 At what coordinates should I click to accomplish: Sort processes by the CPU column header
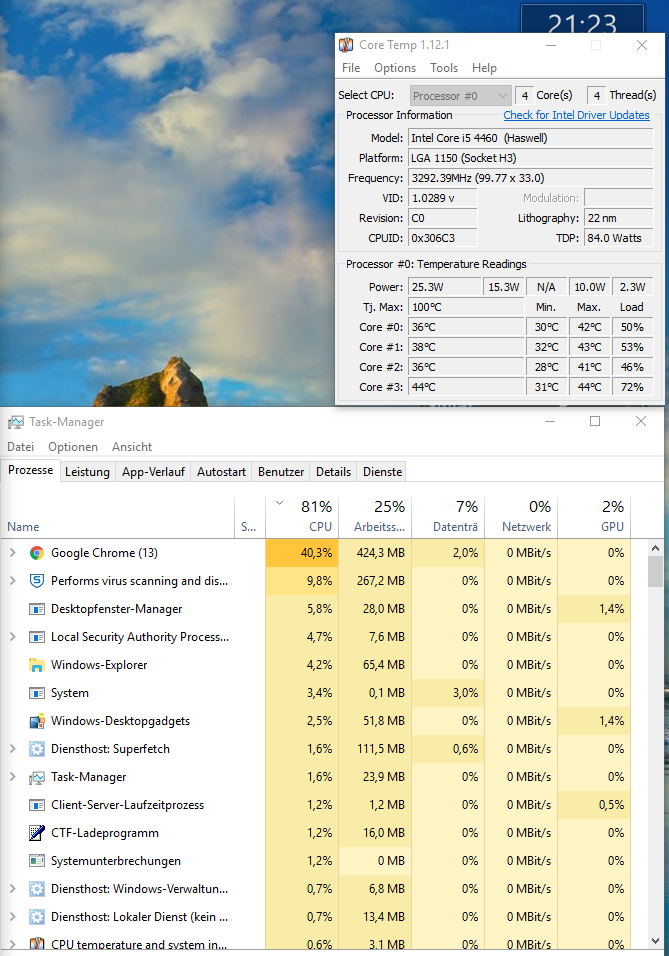coord(302,517)
